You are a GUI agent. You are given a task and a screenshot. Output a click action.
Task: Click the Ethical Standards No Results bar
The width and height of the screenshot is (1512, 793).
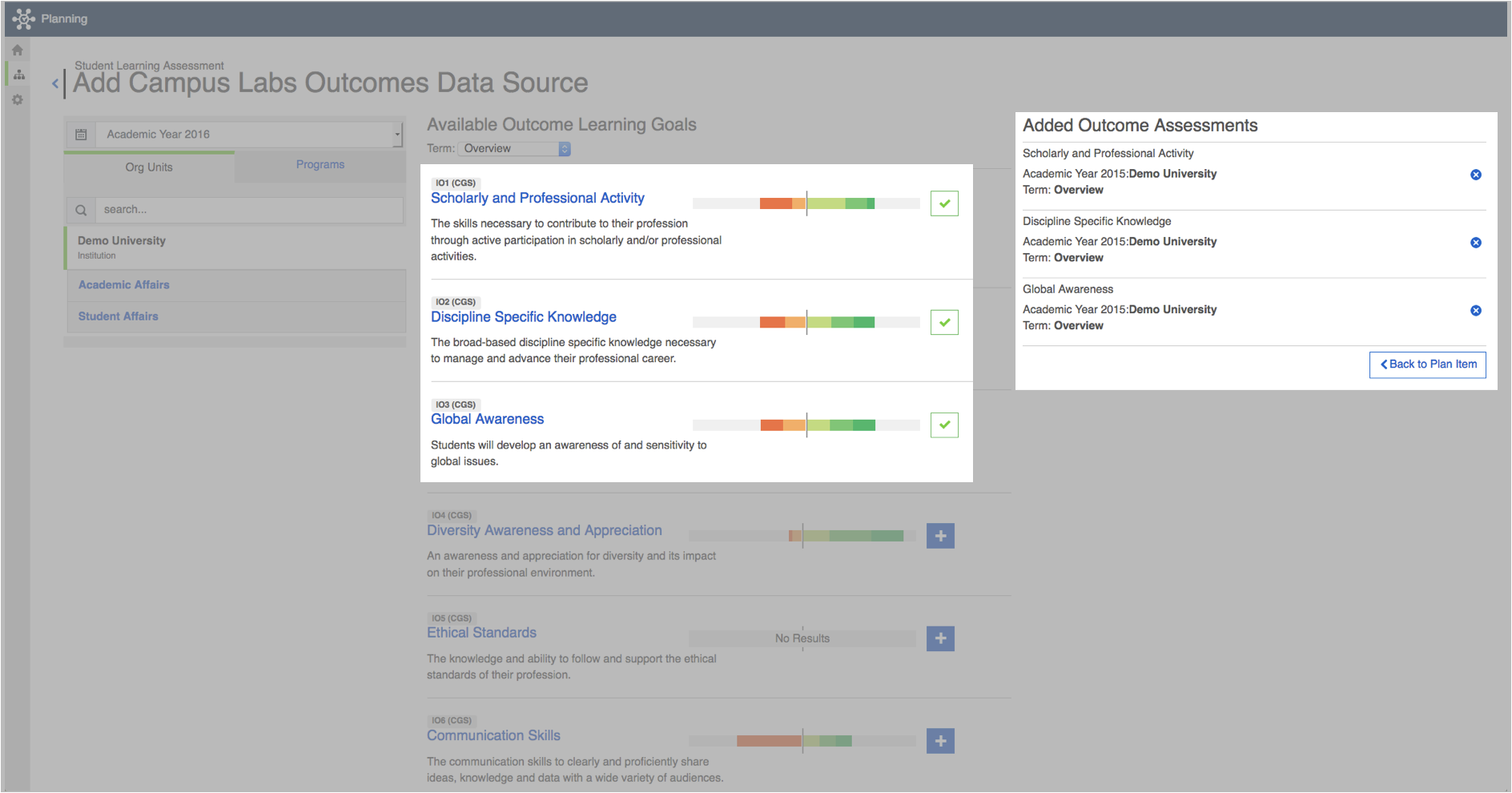click(802, 638)
